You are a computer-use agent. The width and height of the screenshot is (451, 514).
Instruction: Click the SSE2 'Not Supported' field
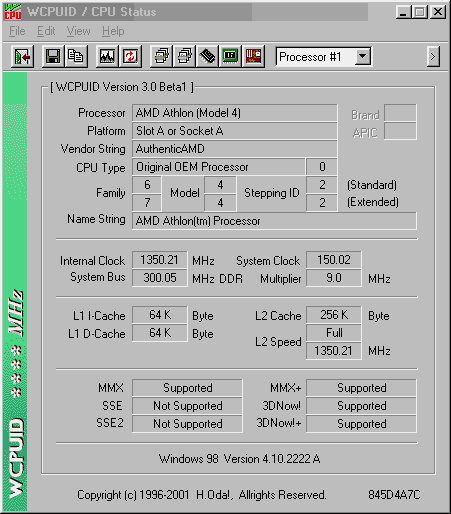(187, 424)
